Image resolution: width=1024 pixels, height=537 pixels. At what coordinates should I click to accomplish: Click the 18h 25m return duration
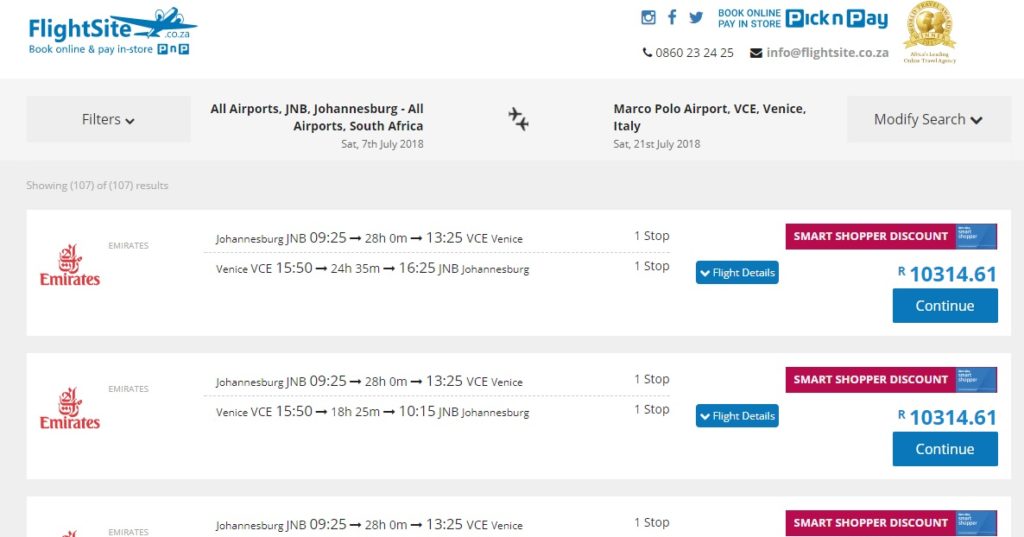tap(355, 412)
